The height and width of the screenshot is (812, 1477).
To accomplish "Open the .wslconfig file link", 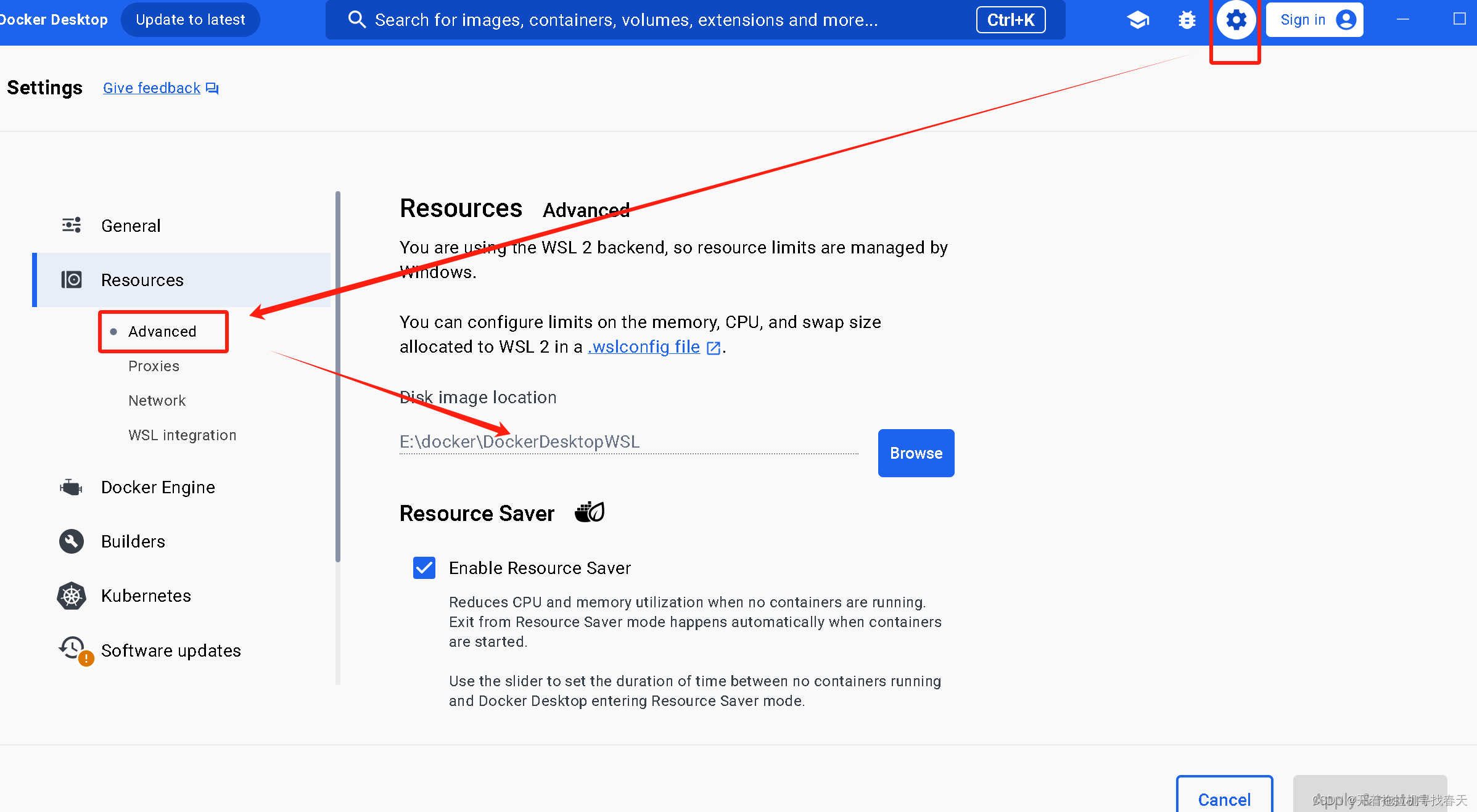I will [x=644, y=347].
